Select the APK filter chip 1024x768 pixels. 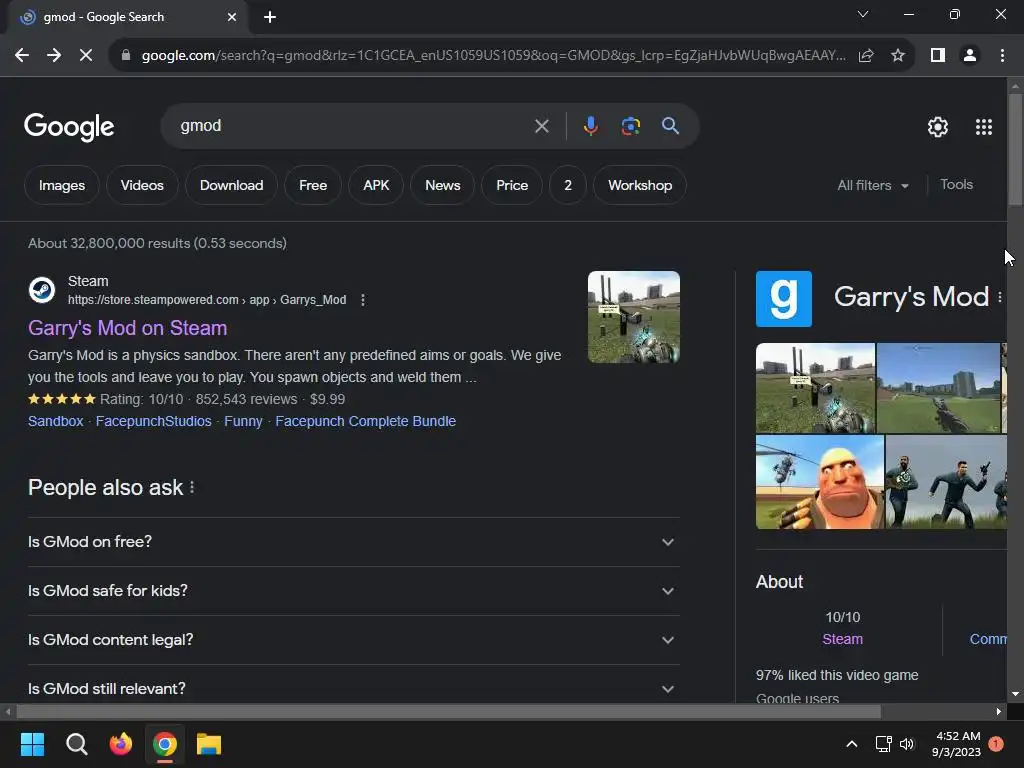(x=376, y=185)
